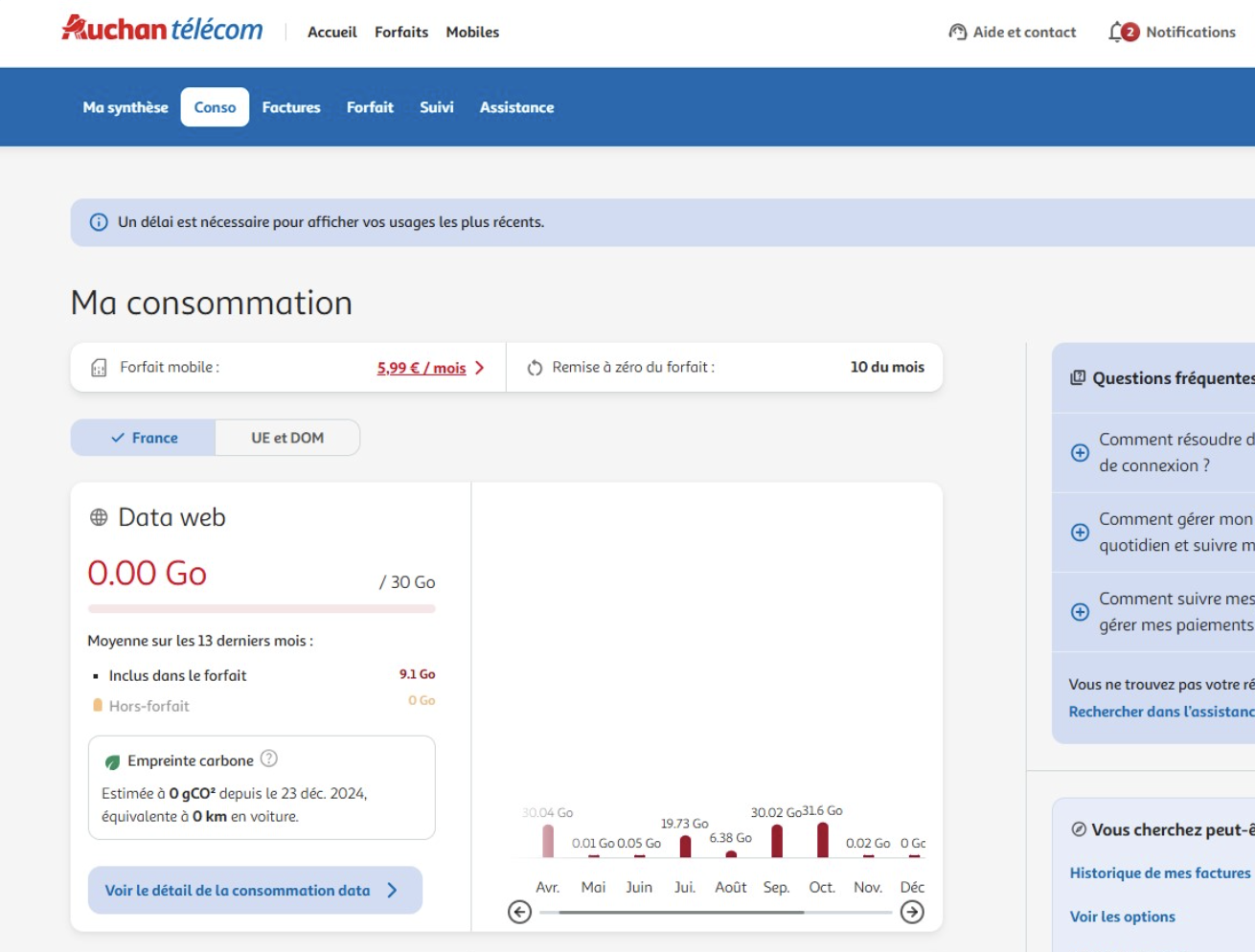Open the Forfaits menu item
Image resolution: width=1255 pixels, height=952 pixels.
[401, 32]
